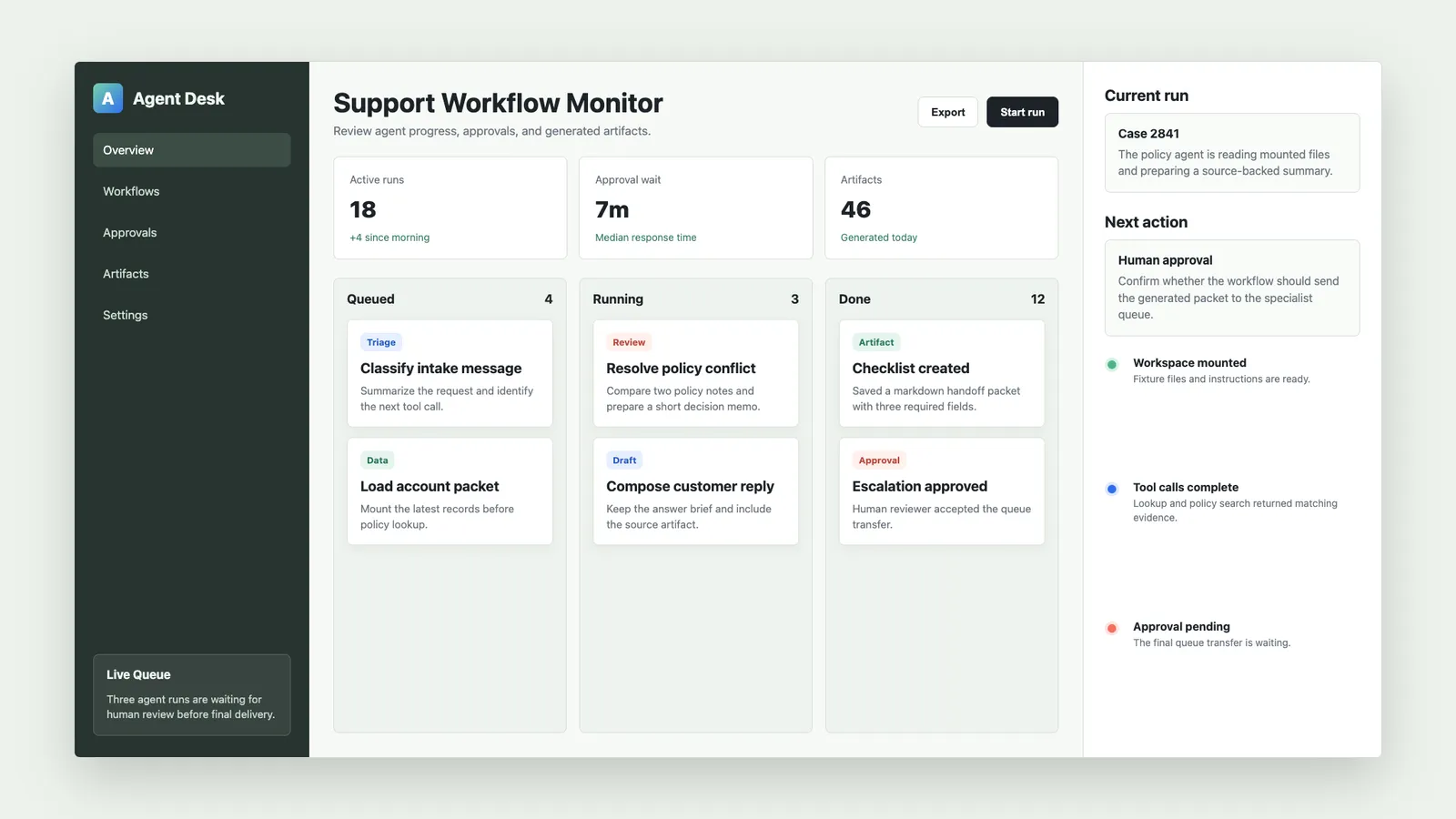
Task: Click the Approval tag on Escalation approved
Action: point(879,460)
